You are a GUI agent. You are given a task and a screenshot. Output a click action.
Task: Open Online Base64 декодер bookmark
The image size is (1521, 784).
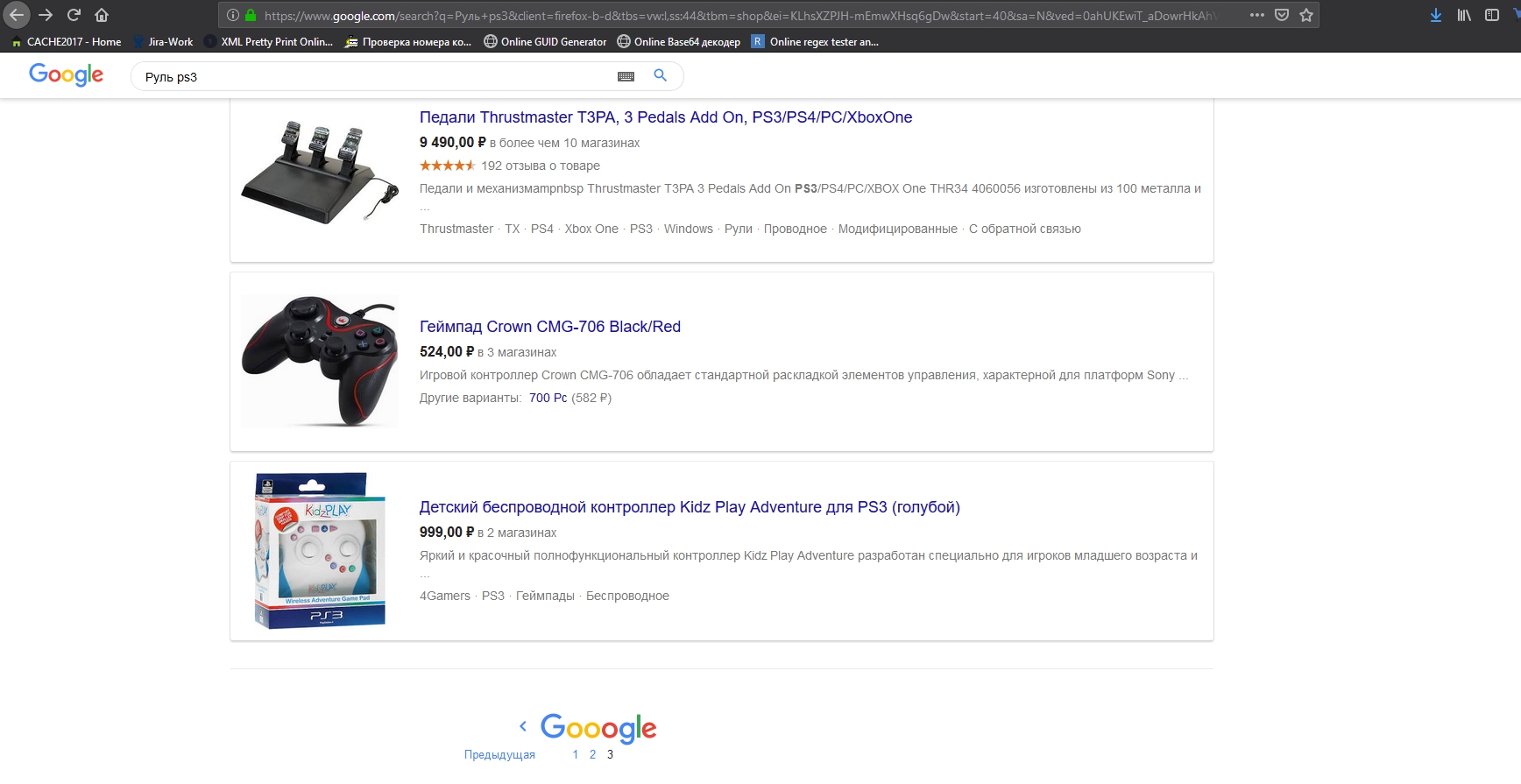coord(679,41)
